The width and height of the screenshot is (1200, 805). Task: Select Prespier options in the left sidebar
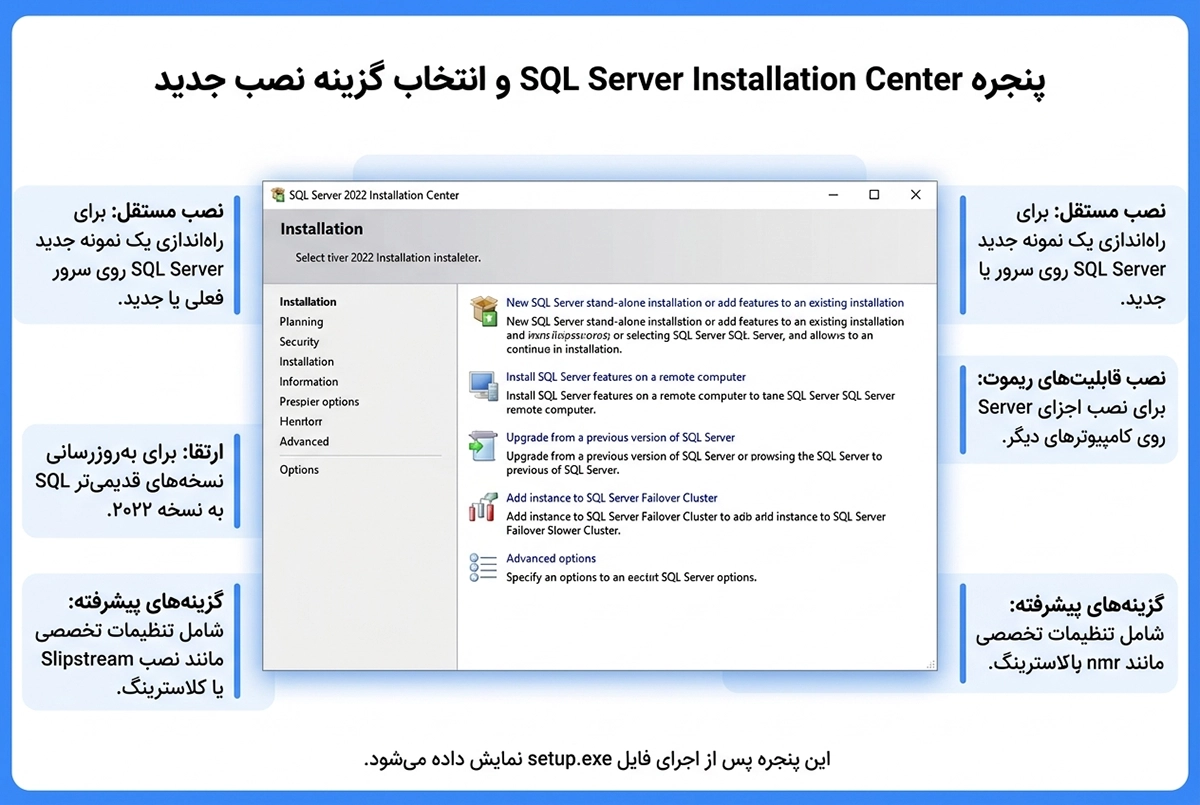pyautogui.click(x=319, y=402)
